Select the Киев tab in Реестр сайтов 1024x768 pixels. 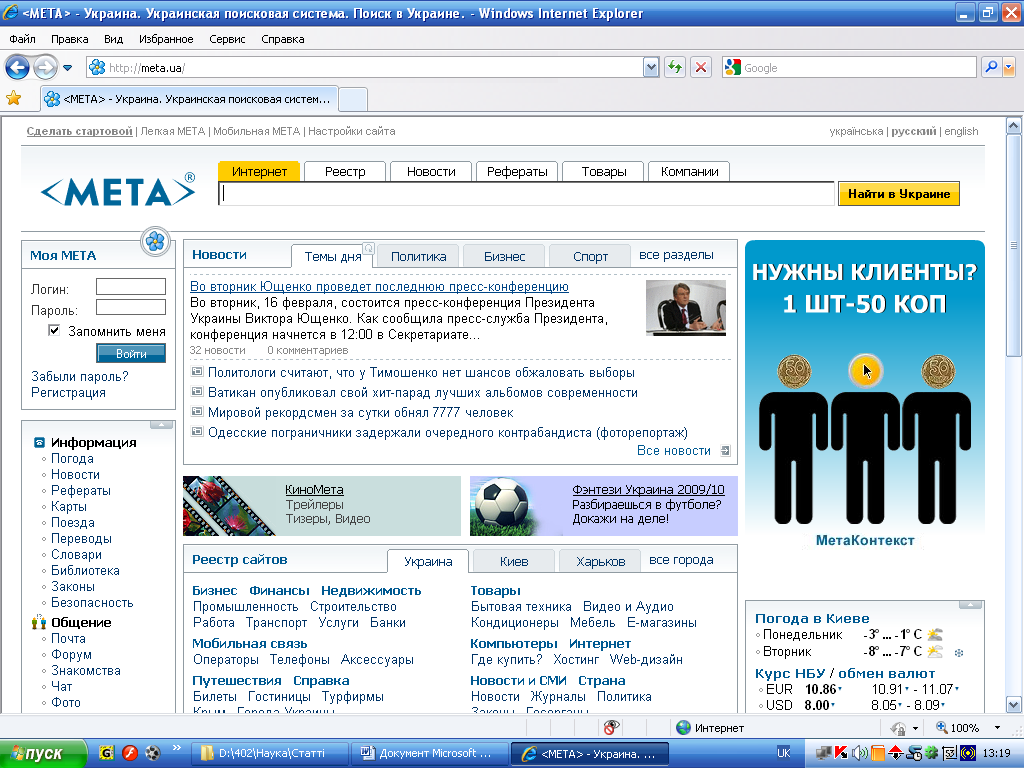click(514, 562)
